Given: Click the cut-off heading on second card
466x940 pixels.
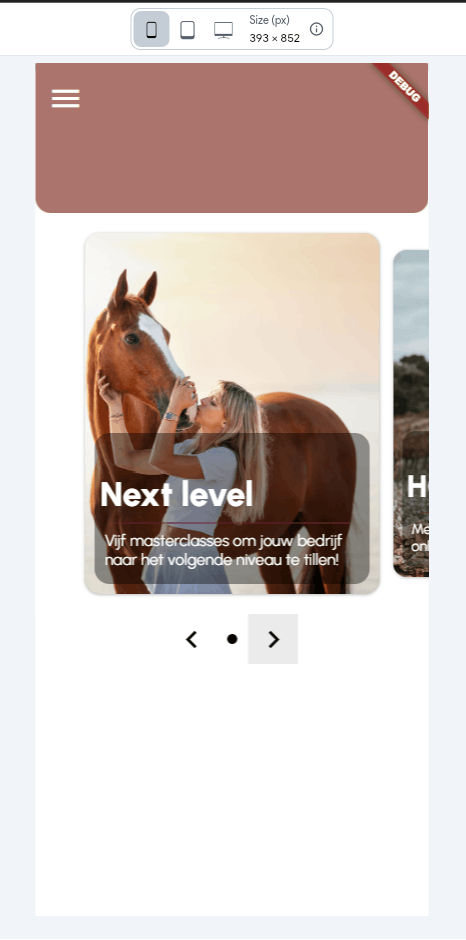Looking at the screenshot, I should click(x=417, y=486).
